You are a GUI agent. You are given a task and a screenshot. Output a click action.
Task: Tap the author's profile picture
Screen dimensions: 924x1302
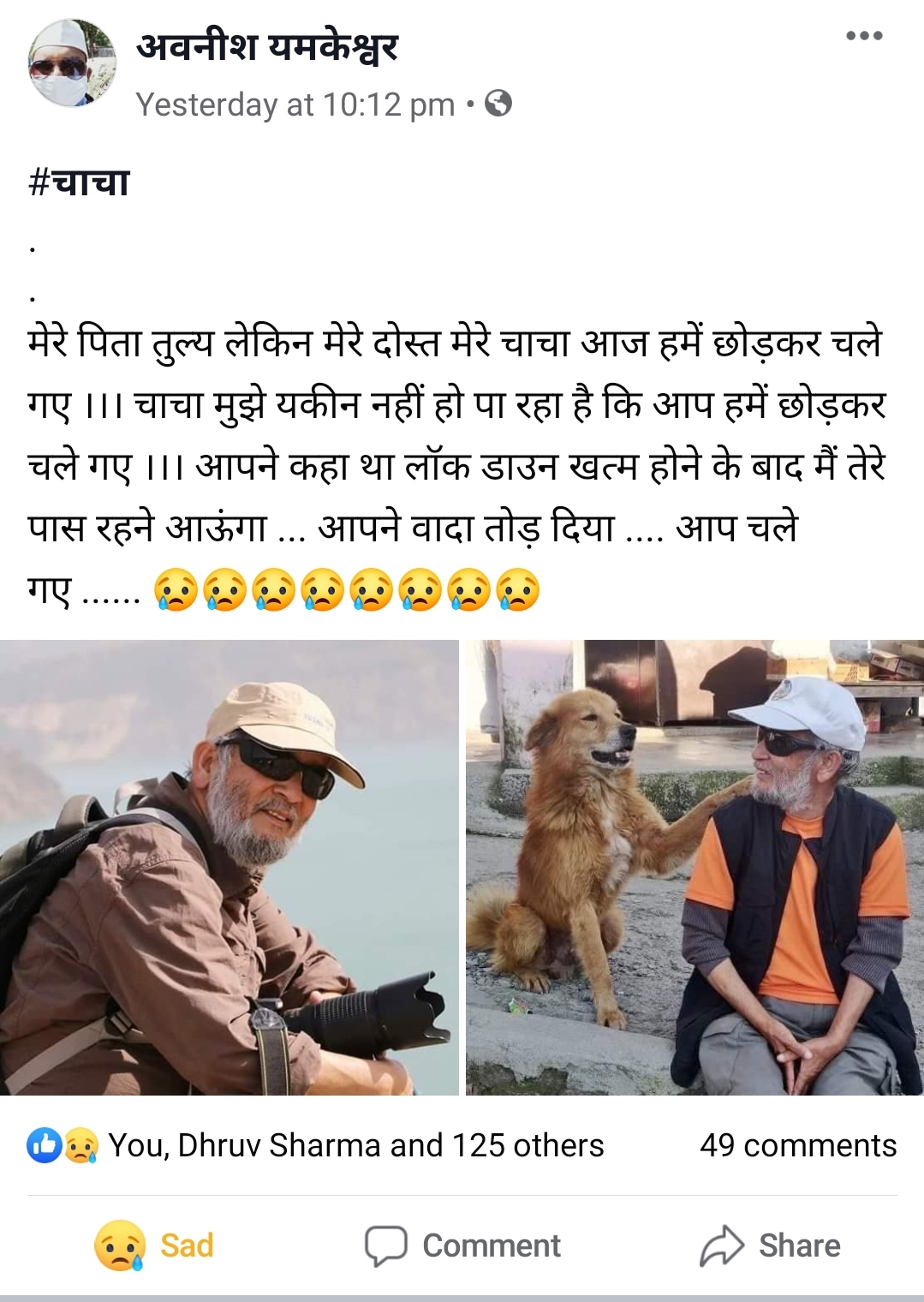(72, 63)
